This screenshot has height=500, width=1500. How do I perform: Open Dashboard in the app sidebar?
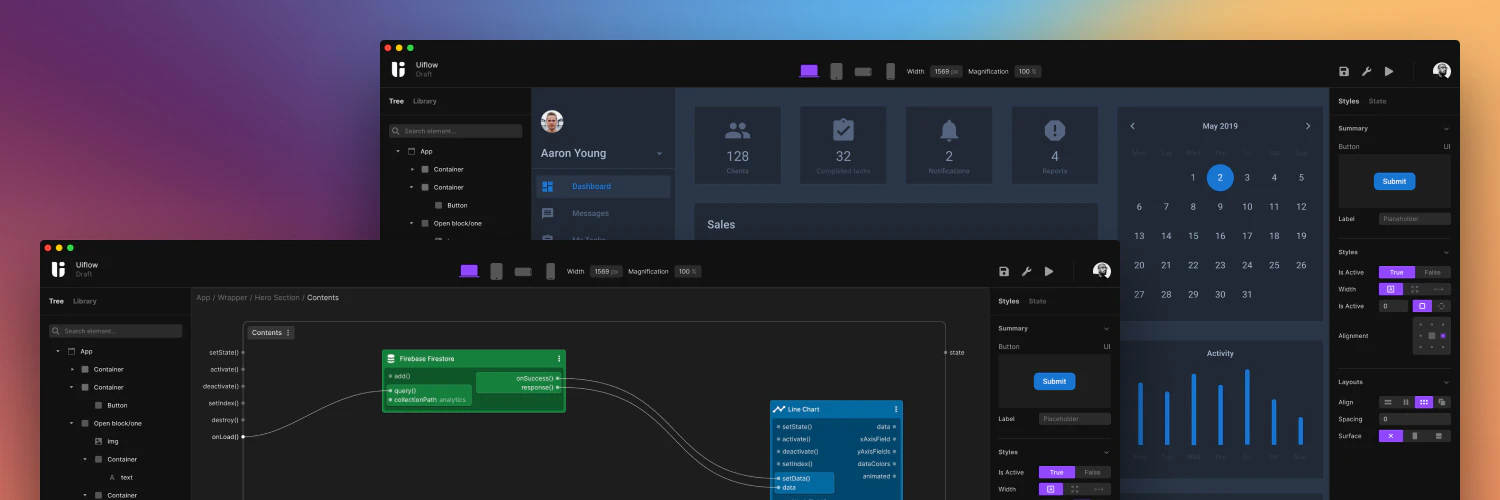(604, 187)
